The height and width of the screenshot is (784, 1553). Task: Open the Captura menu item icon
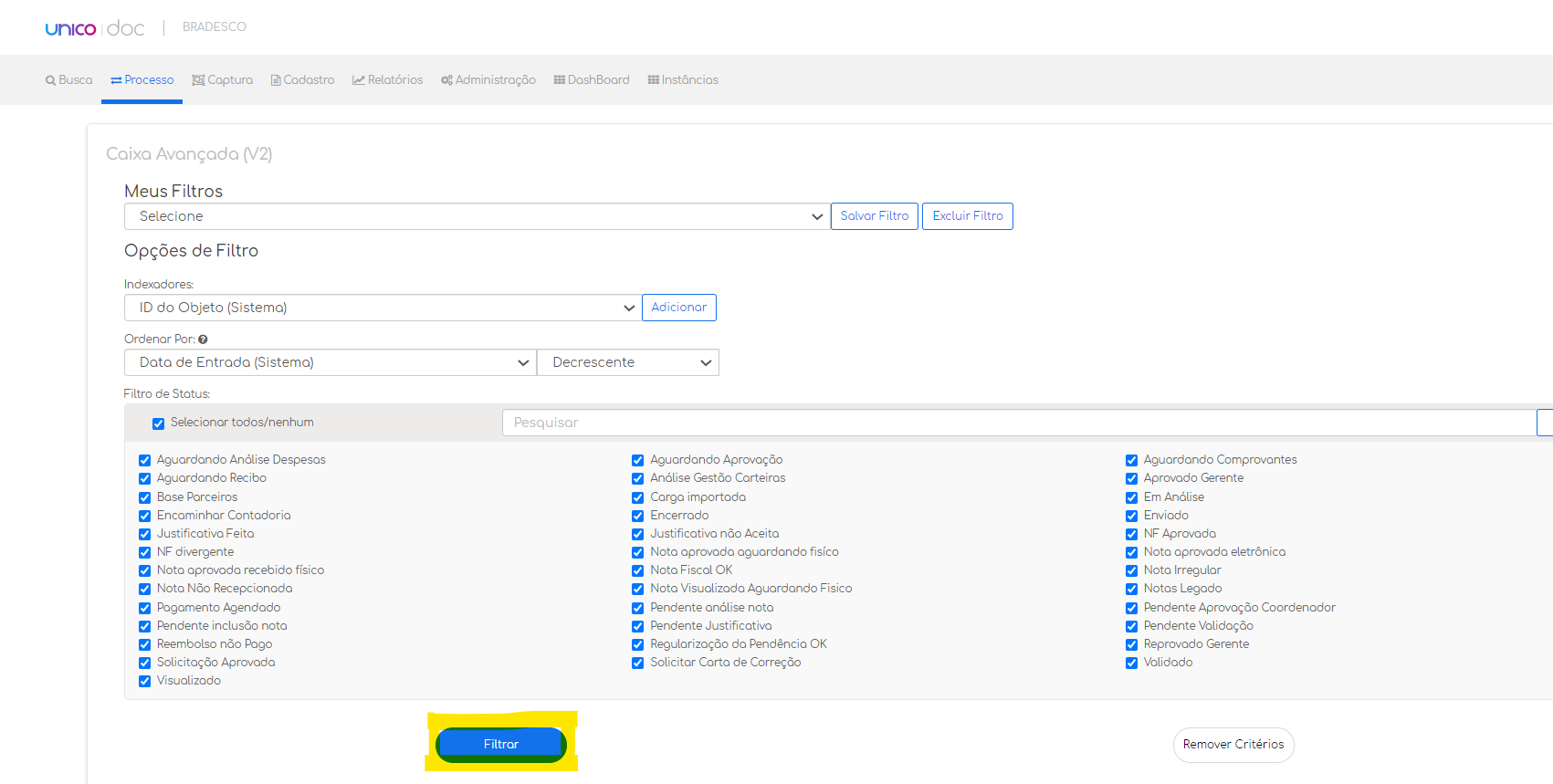(x=198, y=80)
